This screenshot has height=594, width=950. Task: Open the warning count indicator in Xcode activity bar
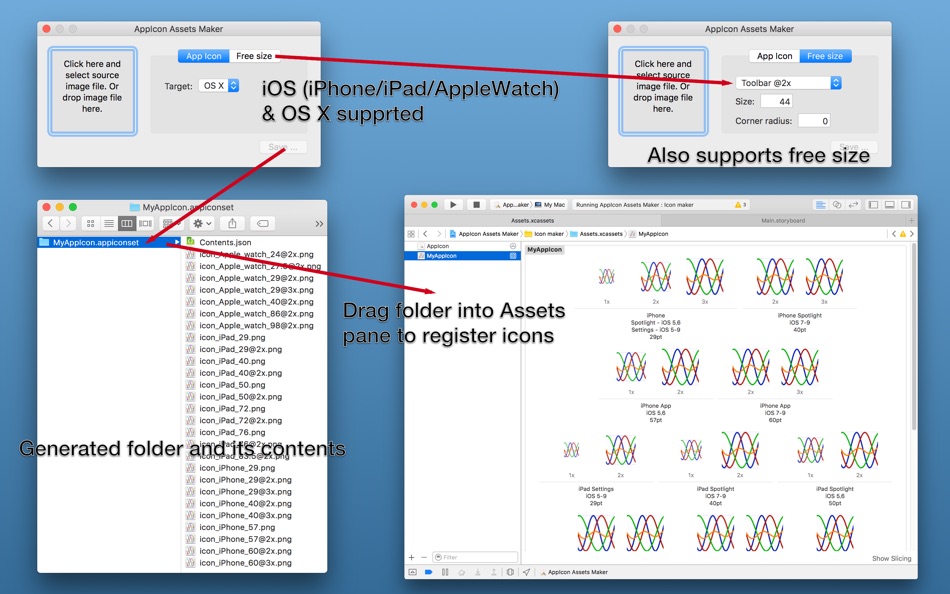740,205
